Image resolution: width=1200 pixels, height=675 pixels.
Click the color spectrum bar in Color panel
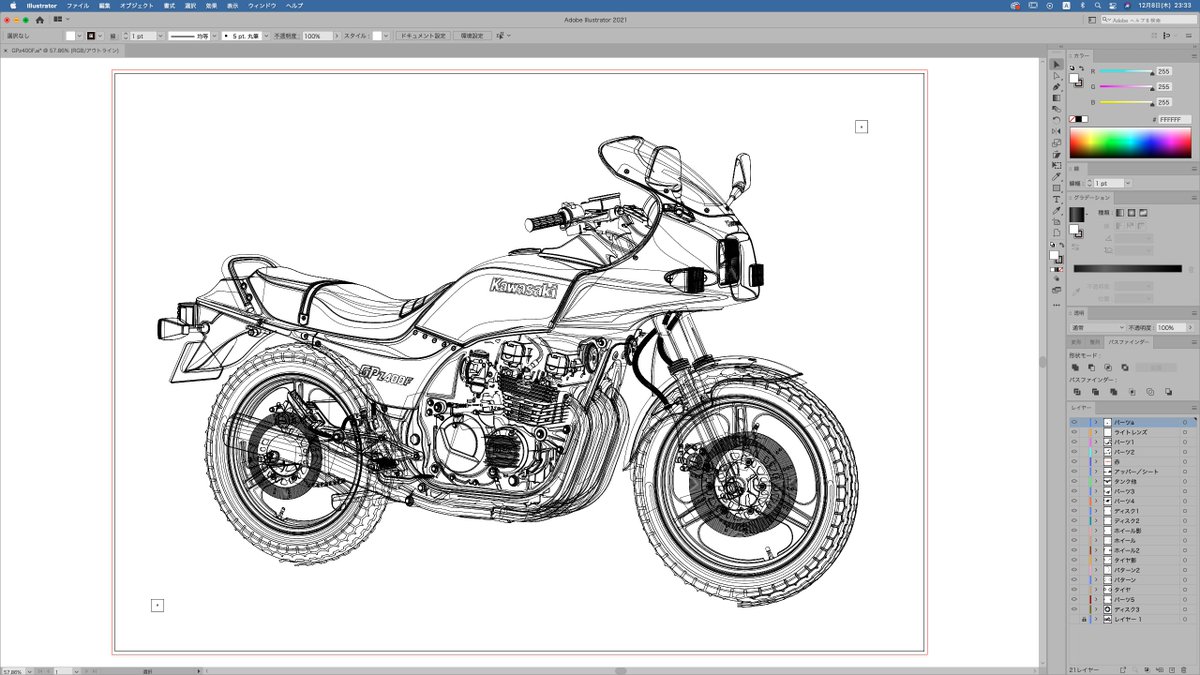click(1131, 142)
